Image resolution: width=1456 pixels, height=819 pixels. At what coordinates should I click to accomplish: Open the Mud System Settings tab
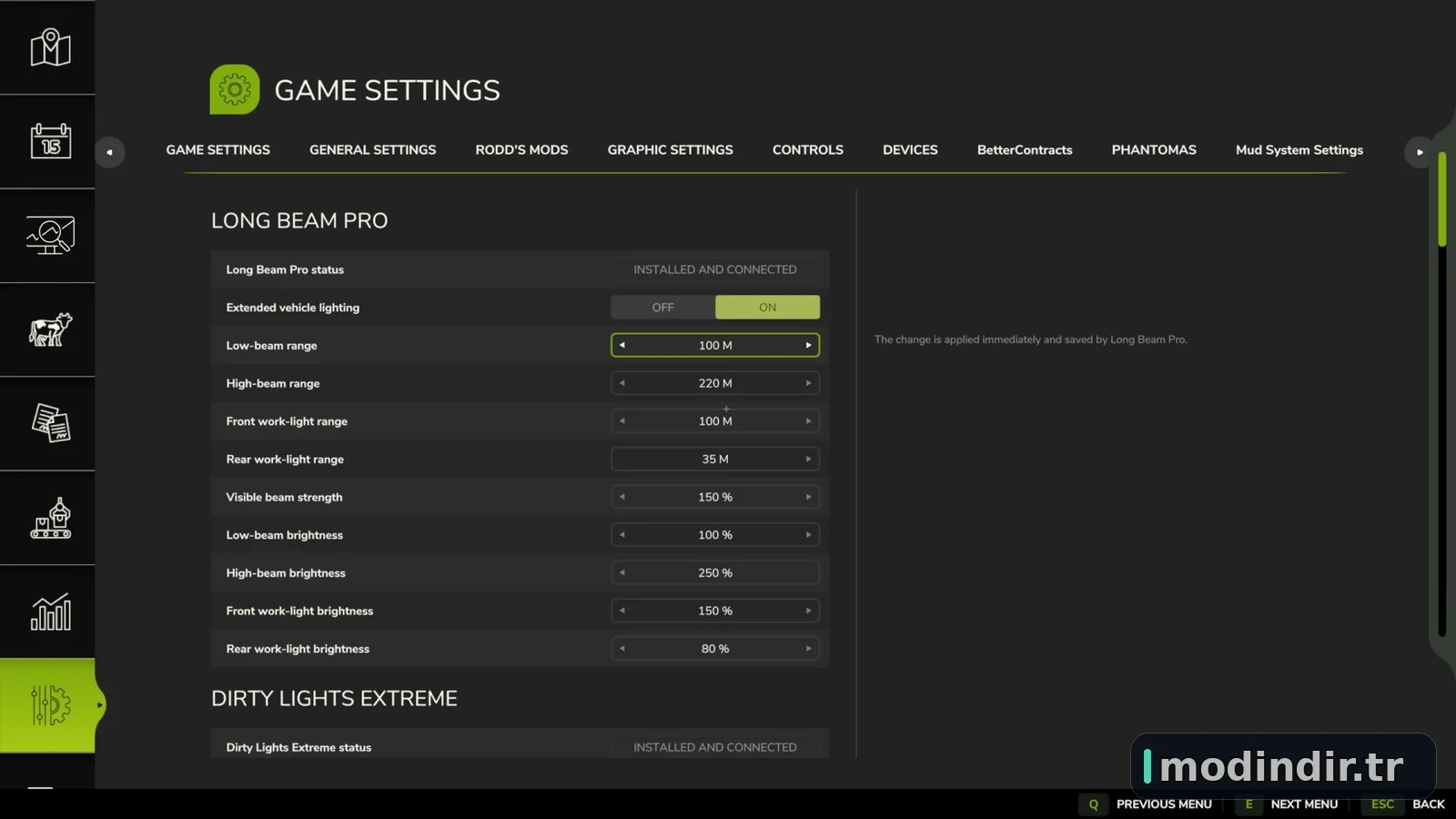pos(1299,150)
